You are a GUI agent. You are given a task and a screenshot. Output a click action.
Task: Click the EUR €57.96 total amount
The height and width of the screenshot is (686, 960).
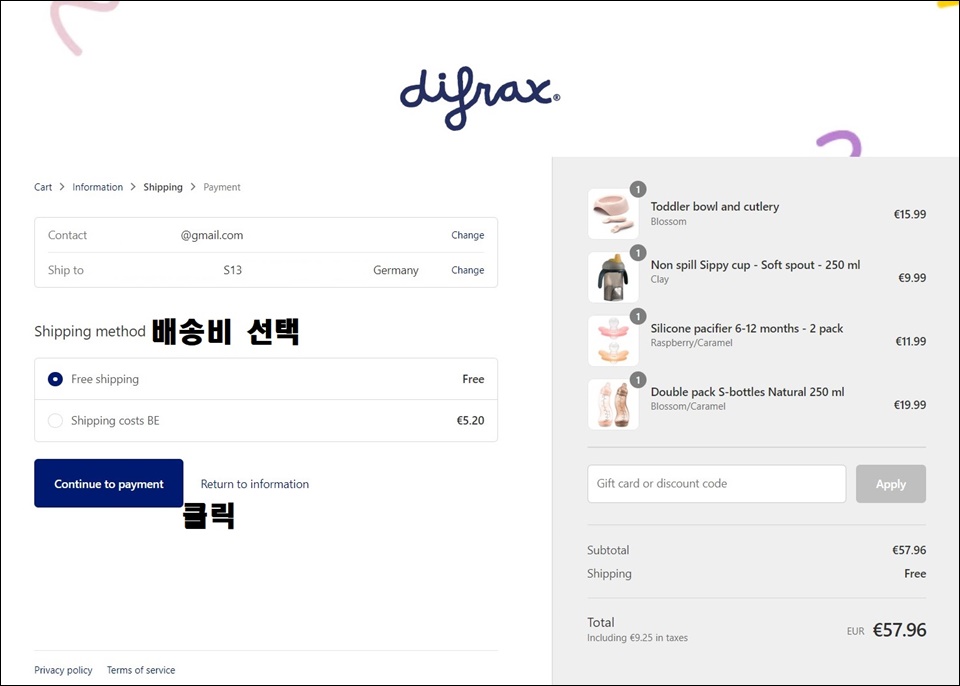(x=887, y=630)
